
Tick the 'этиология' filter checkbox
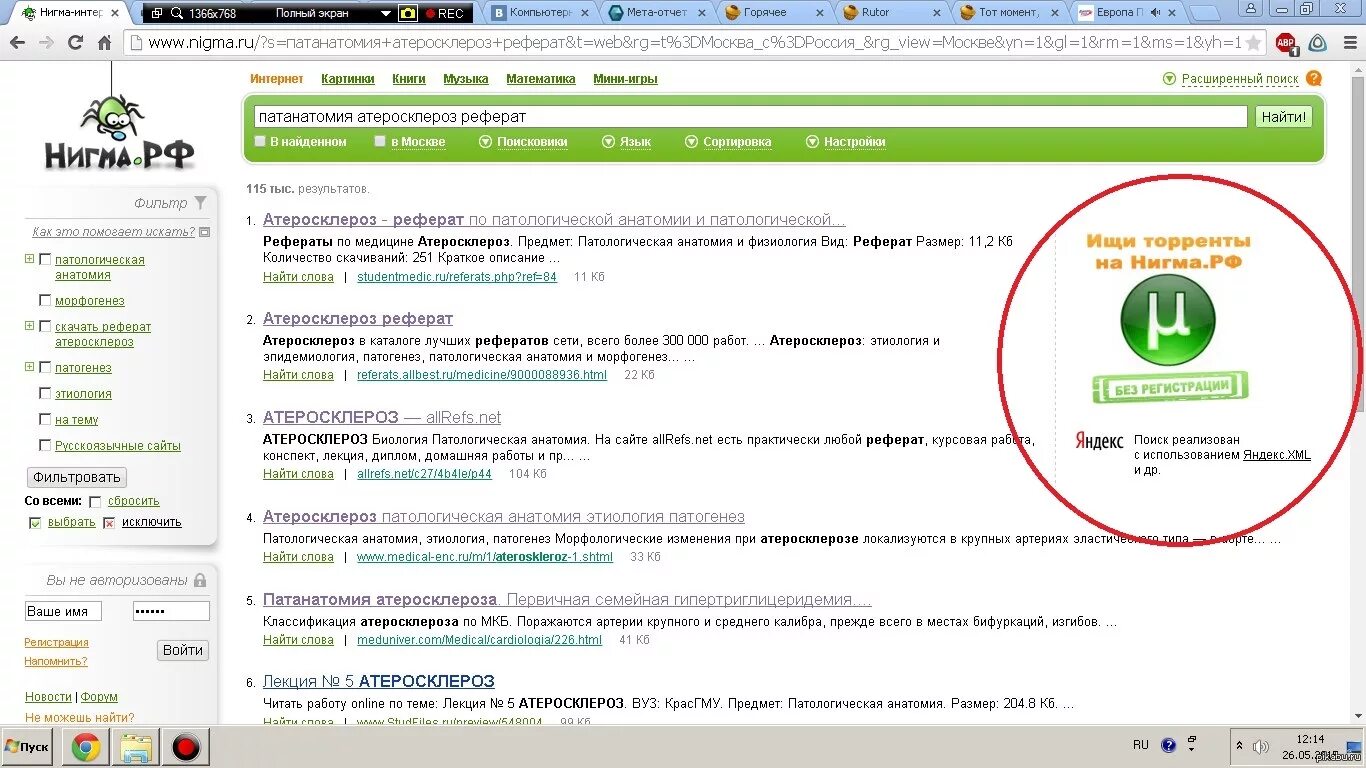45,394
